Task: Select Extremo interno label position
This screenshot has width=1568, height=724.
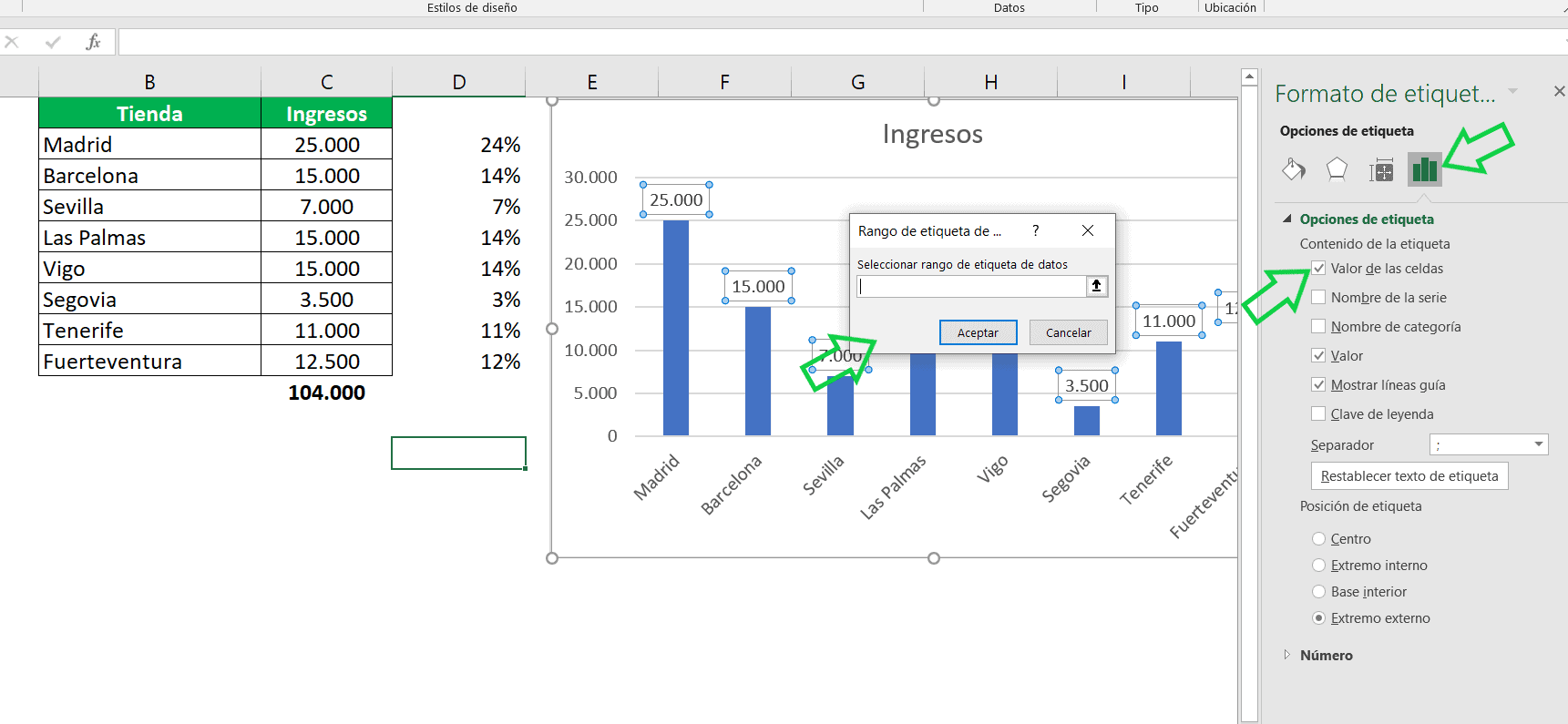Action: point(1318,565)
